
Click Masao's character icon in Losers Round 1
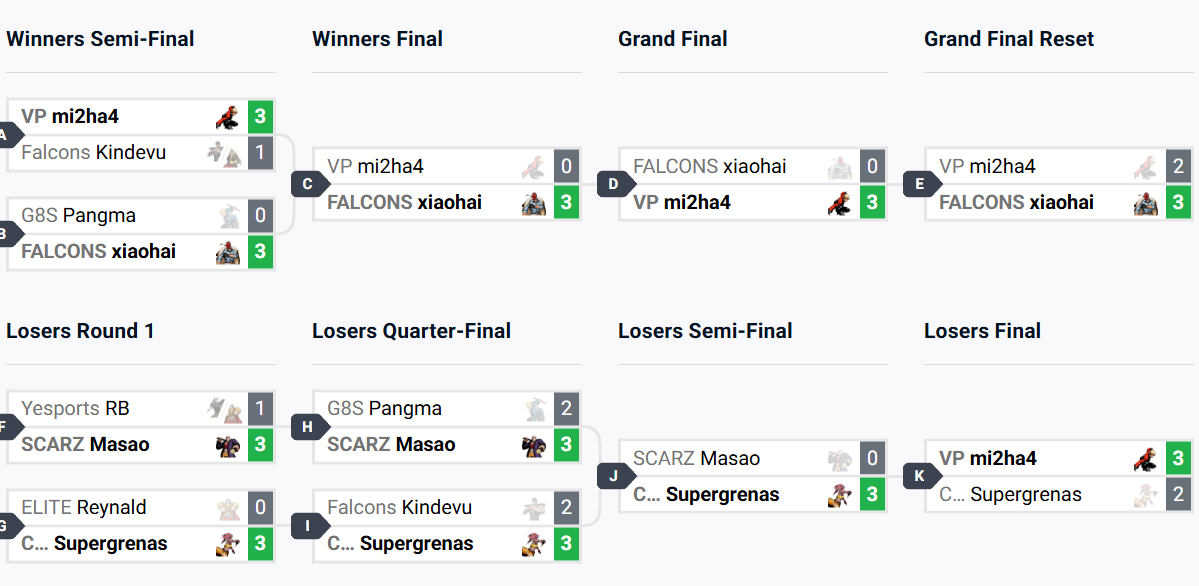point(227,446)
